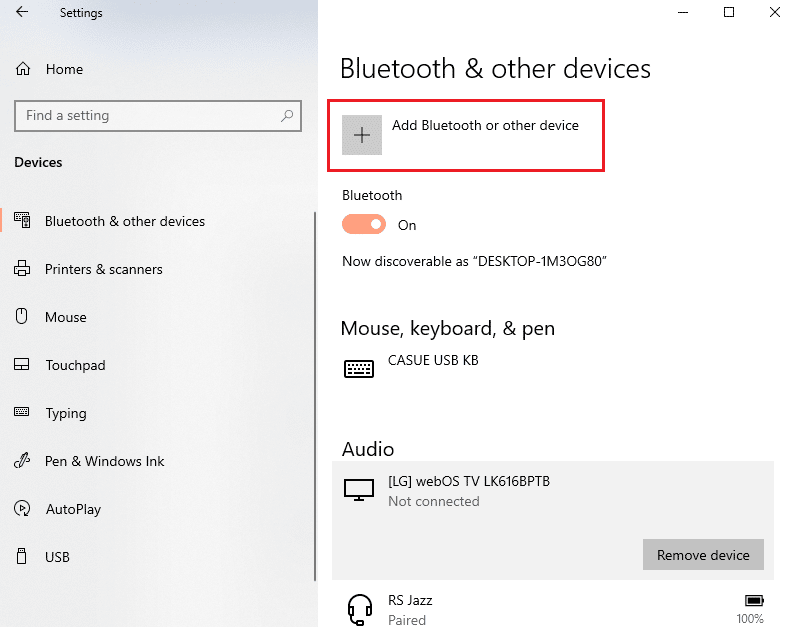
Task: Click the Touchpad icon in sidebar
Action: pyautogui.click(x=23, y=365)
